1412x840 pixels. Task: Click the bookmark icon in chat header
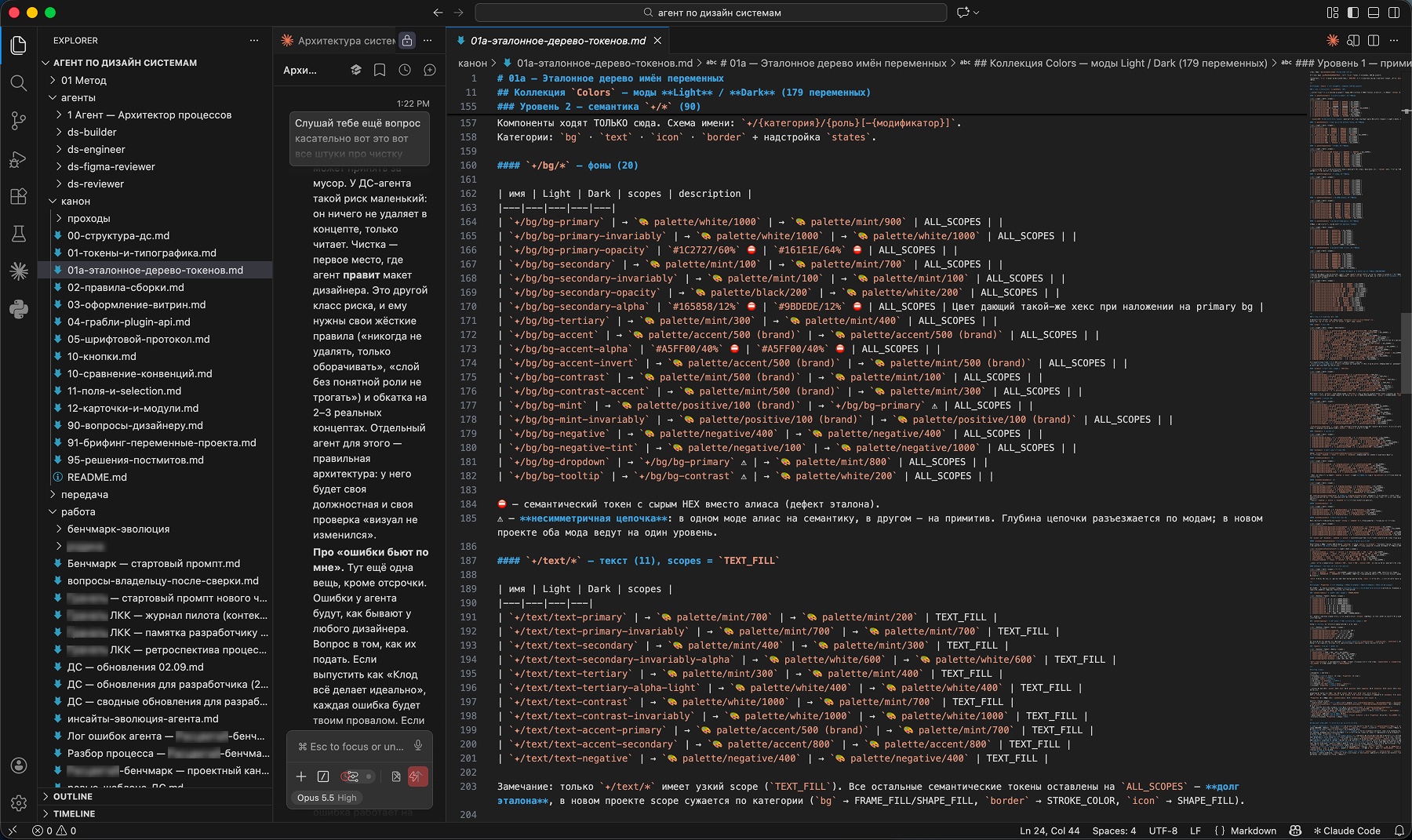tap(380, 70)
